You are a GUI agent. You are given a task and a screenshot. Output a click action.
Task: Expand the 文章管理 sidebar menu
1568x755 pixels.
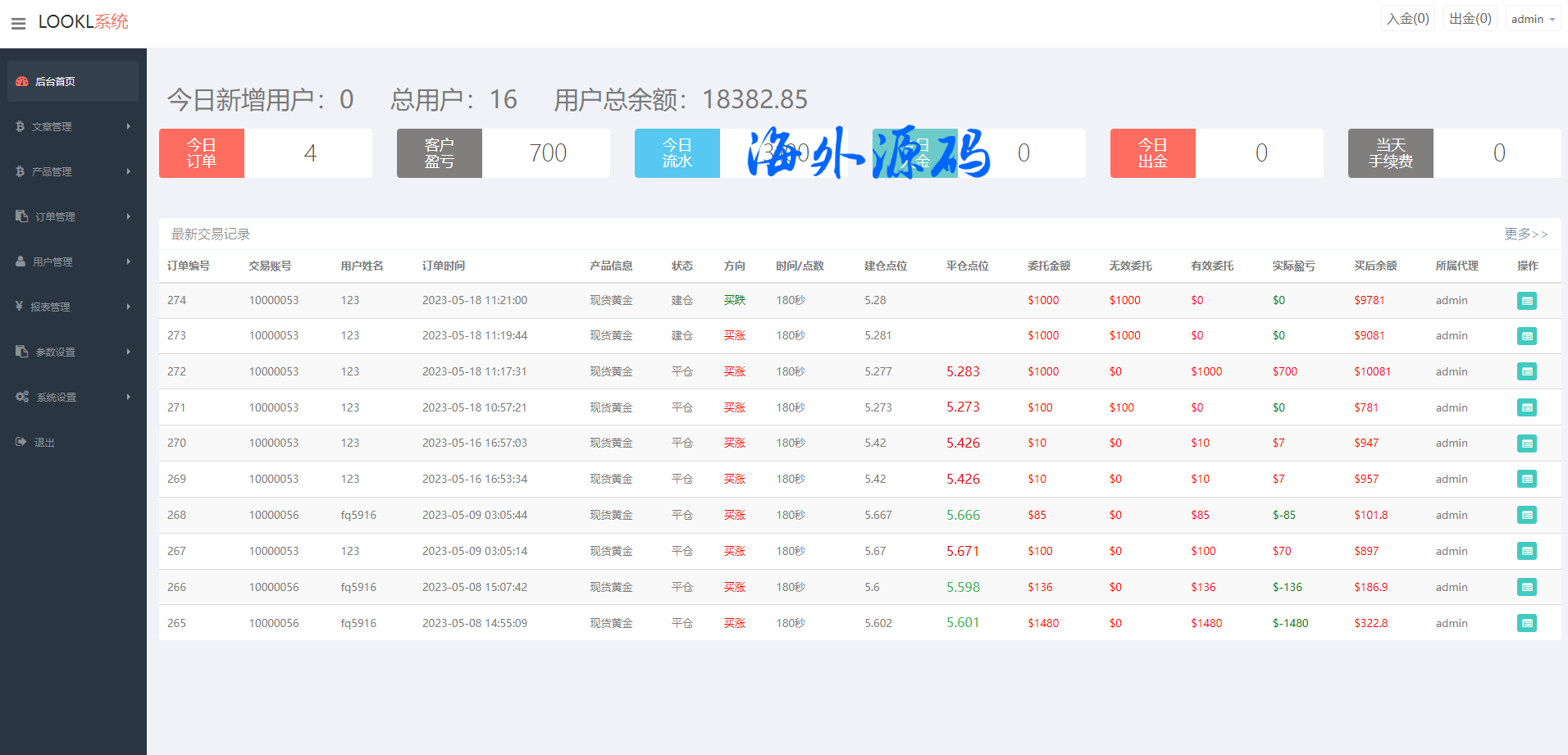pos(72,126)
